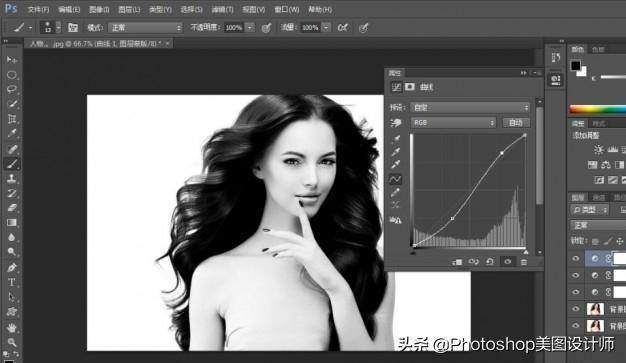The image size is (626, 363).
Task: Select the Horizontal Type tool
Action: click(x=12, y=282)
